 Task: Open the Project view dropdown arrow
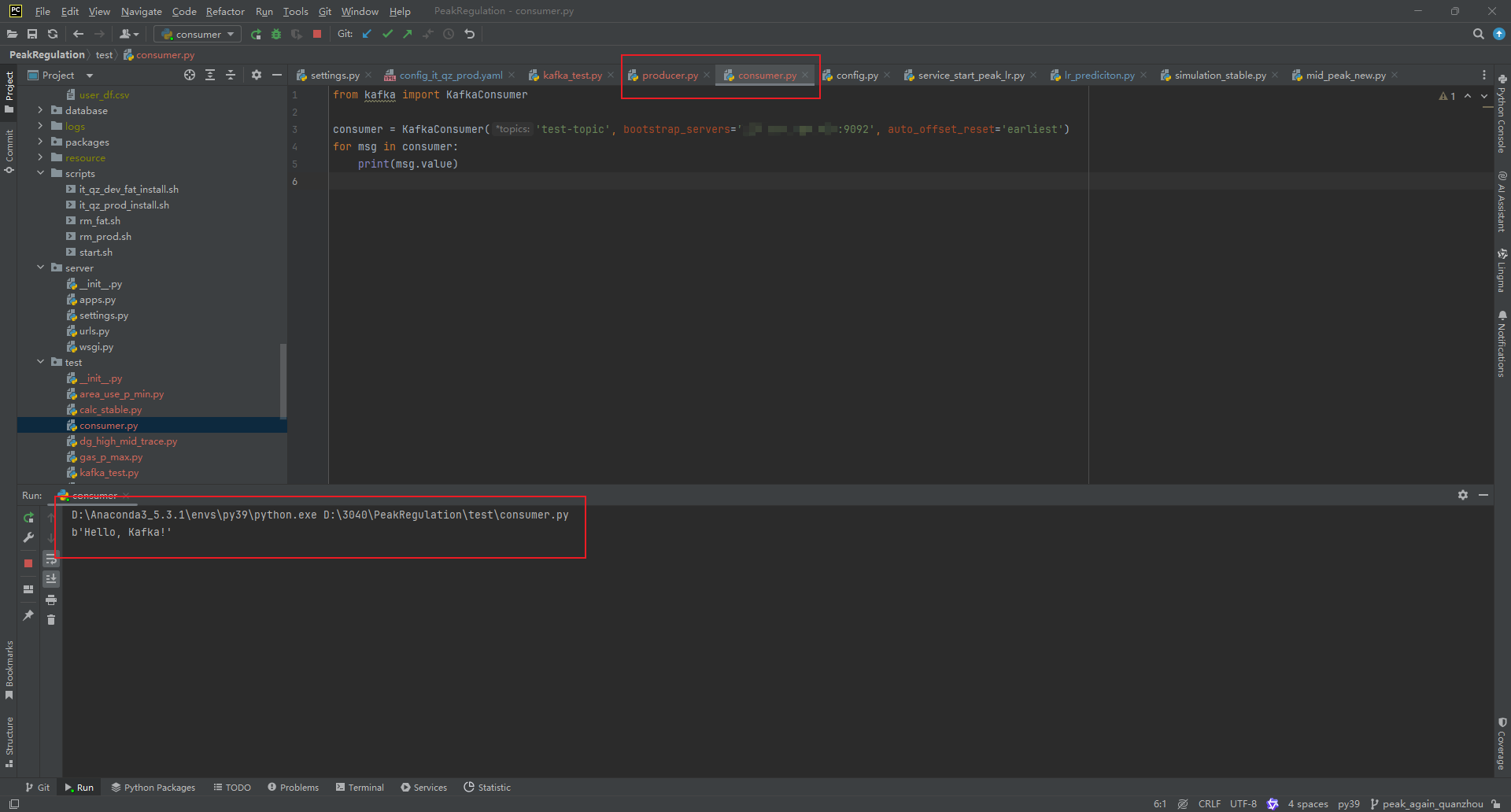[x=90, y=76]
